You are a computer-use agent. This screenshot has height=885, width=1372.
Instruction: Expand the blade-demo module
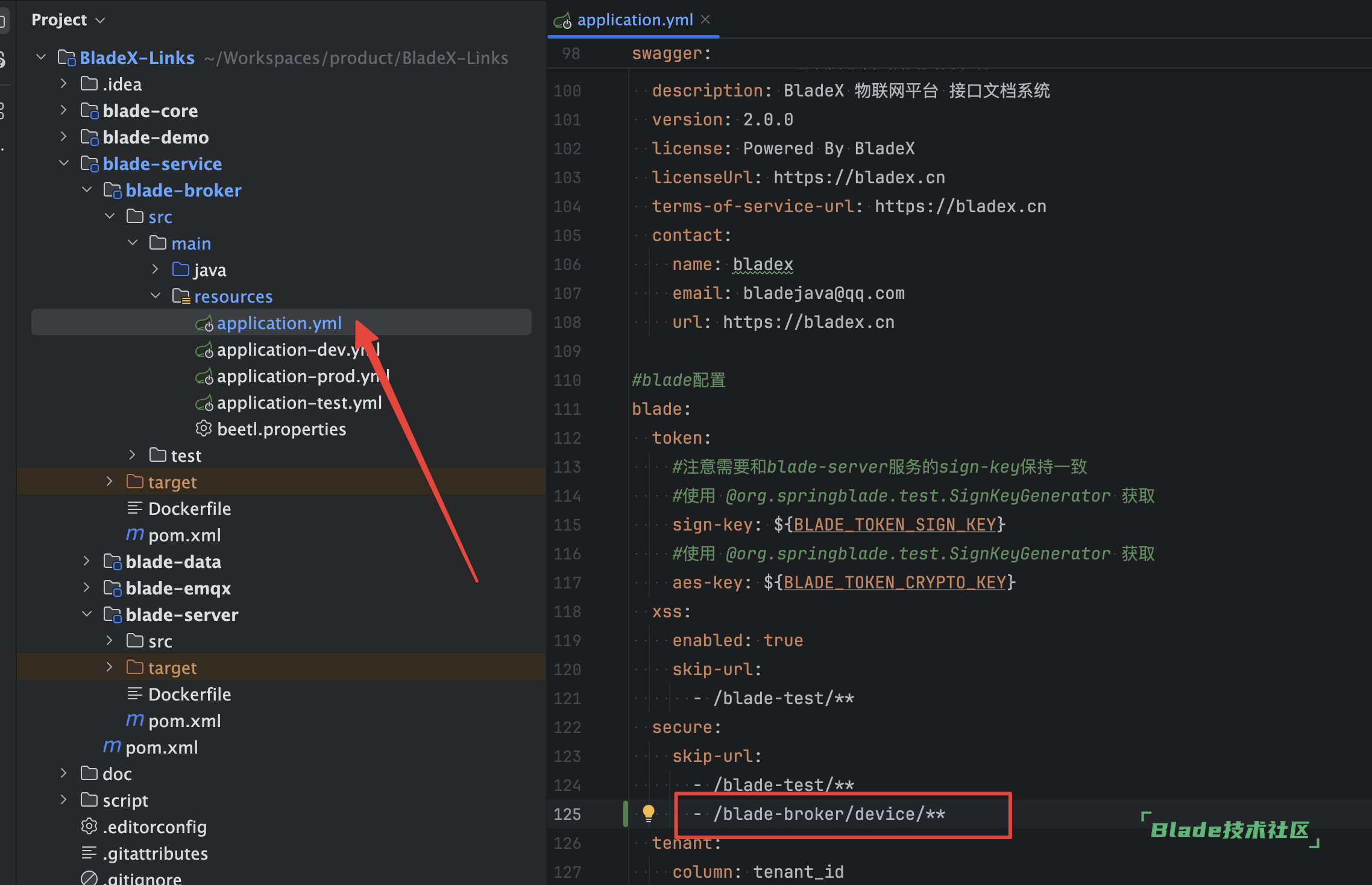point(64,137)
